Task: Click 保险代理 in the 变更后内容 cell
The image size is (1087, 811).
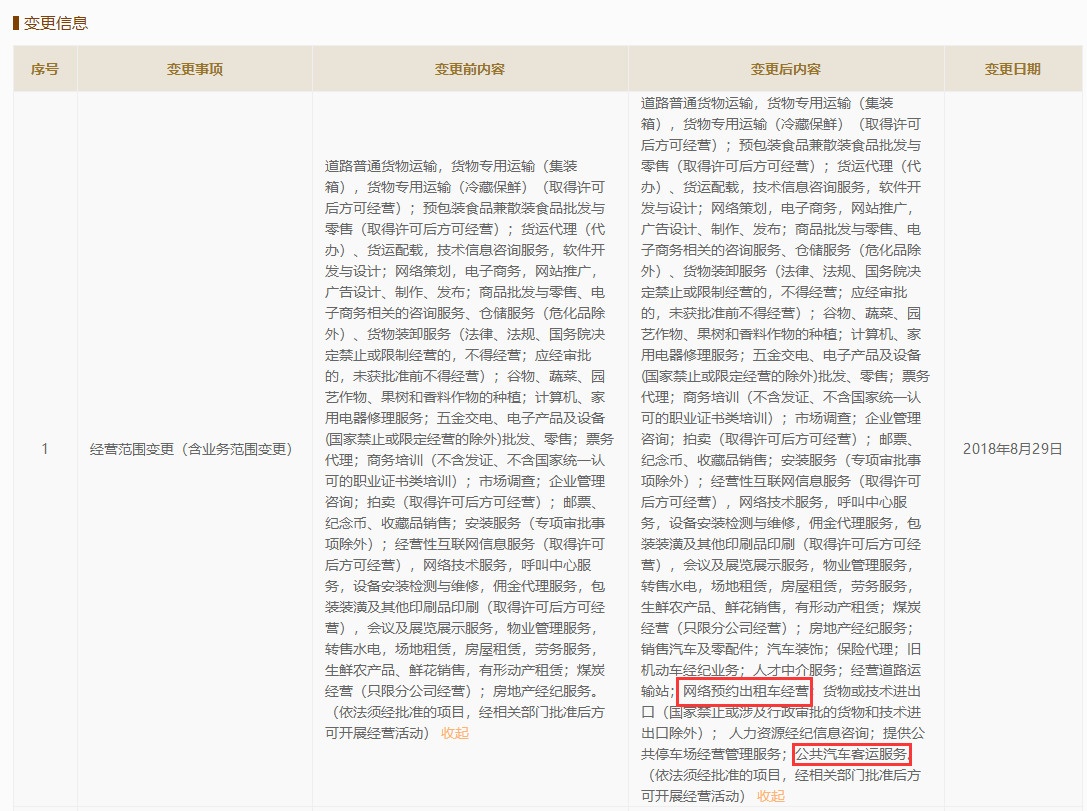Action: [x=870, y=649]
